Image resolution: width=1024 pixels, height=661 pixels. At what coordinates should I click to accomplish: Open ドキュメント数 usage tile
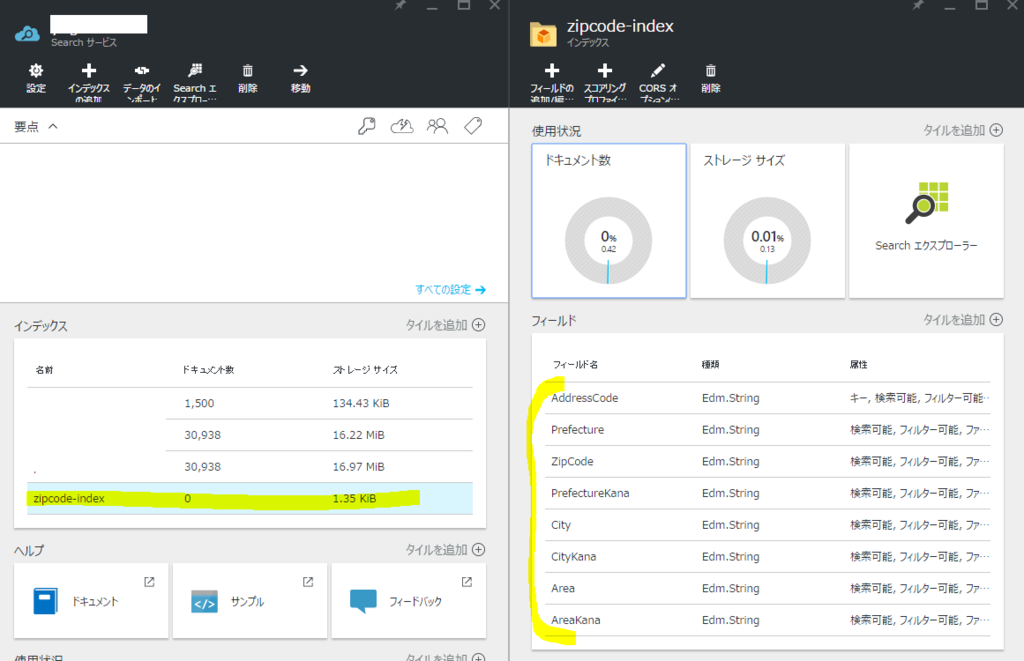pyautogui.click(x=609, y=221)
